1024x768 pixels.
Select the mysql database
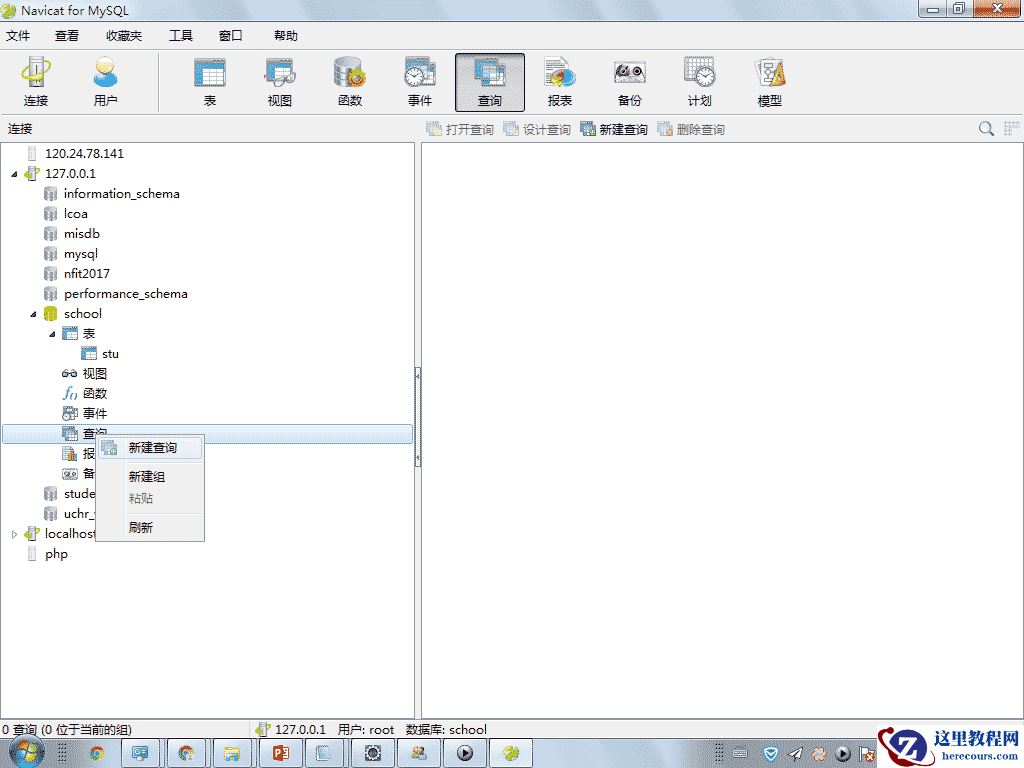click(81, 253)
